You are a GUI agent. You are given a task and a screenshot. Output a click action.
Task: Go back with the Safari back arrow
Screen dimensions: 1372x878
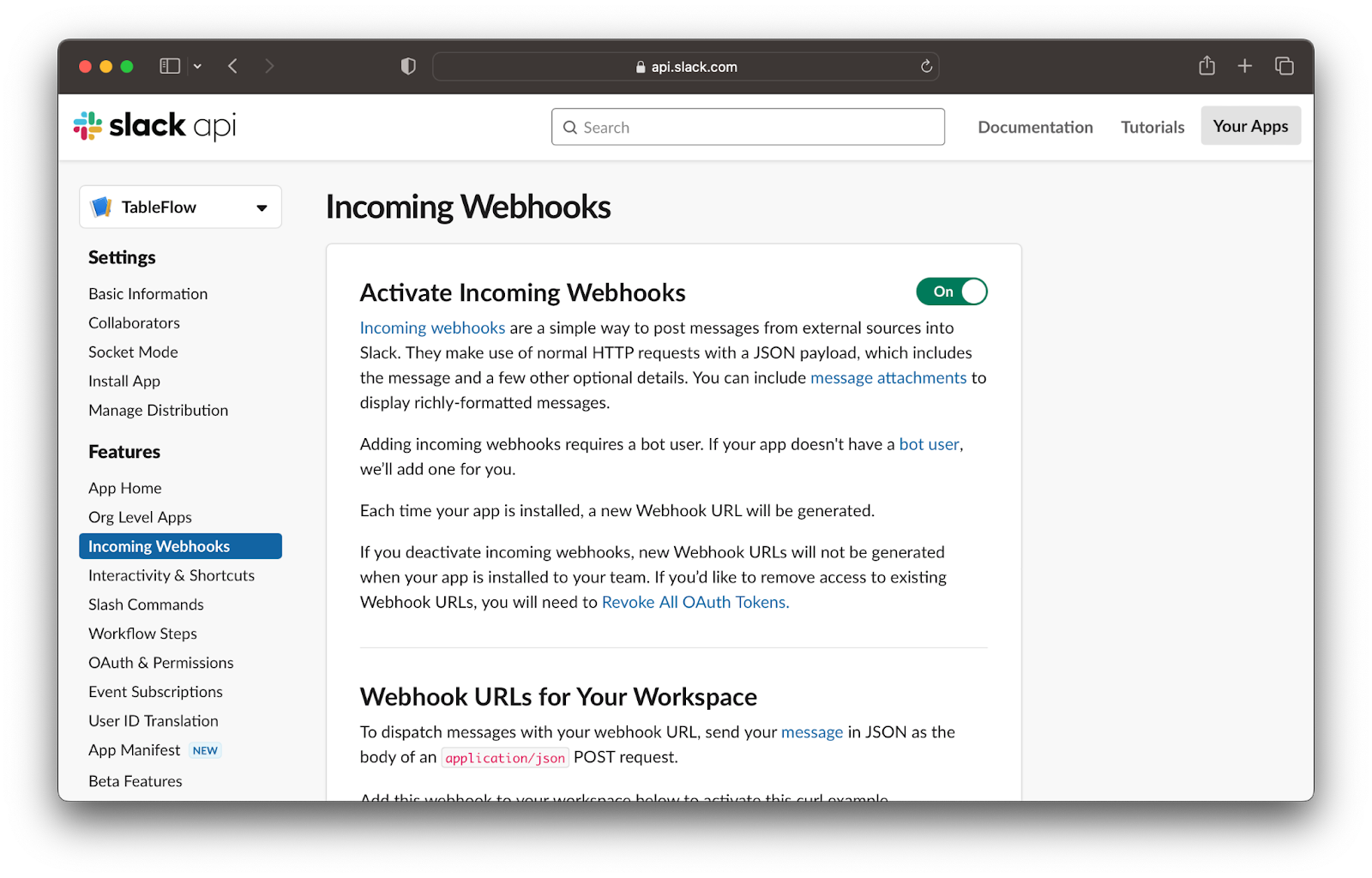[x=232, y=66]
